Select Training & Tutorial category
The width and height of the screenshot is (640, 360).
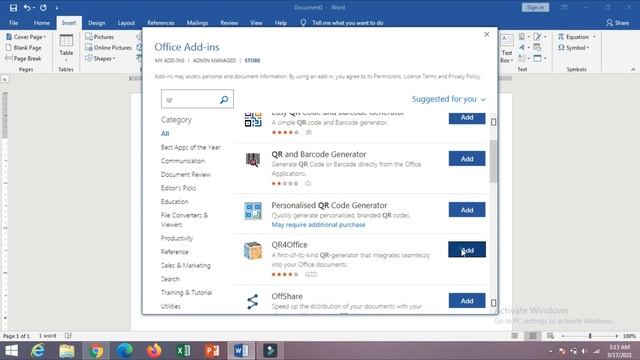(187, 293)
